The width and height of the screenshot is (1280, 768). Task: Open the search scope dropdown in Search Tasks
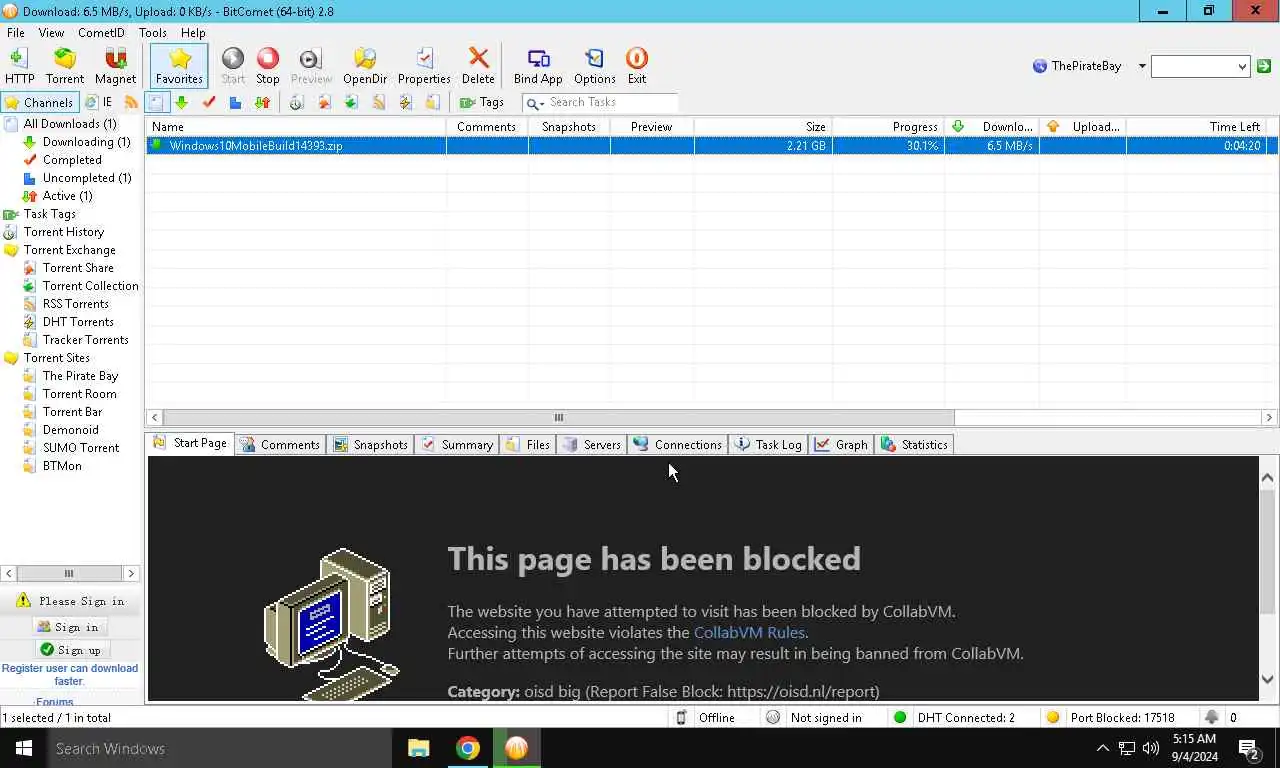535,103
